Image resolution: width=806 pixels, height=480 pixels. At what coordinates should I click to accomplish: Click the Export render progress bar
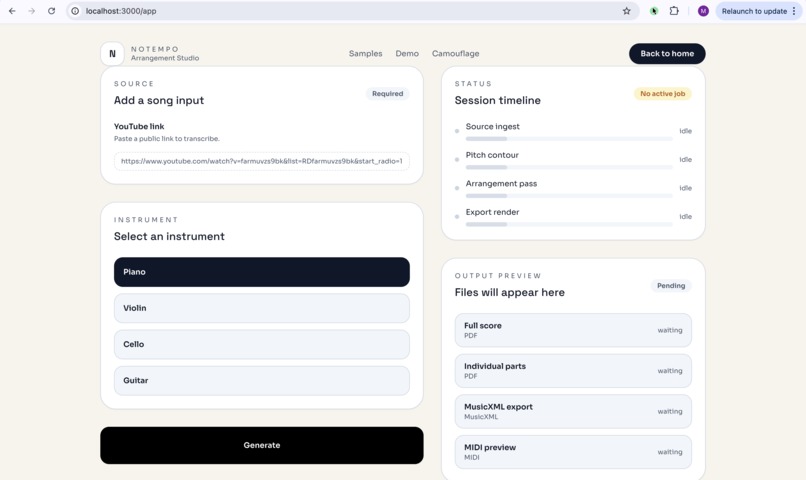(569, 224)
